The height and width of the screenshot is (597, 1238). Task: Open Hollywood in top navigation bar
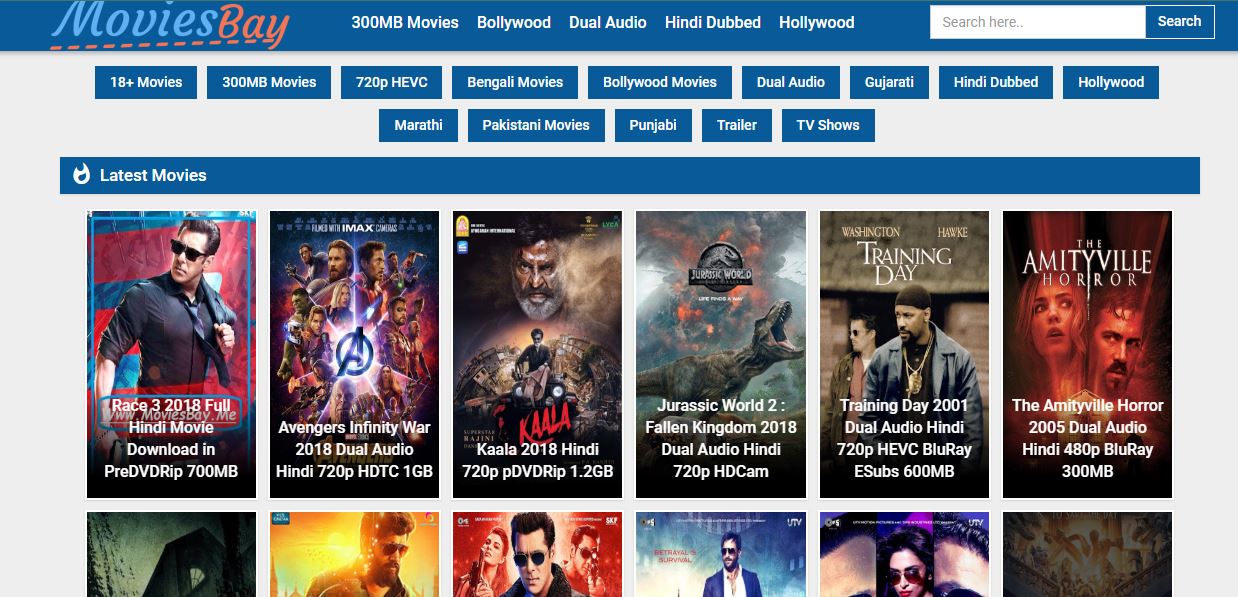pyautogui.click(x=817, y=22)
